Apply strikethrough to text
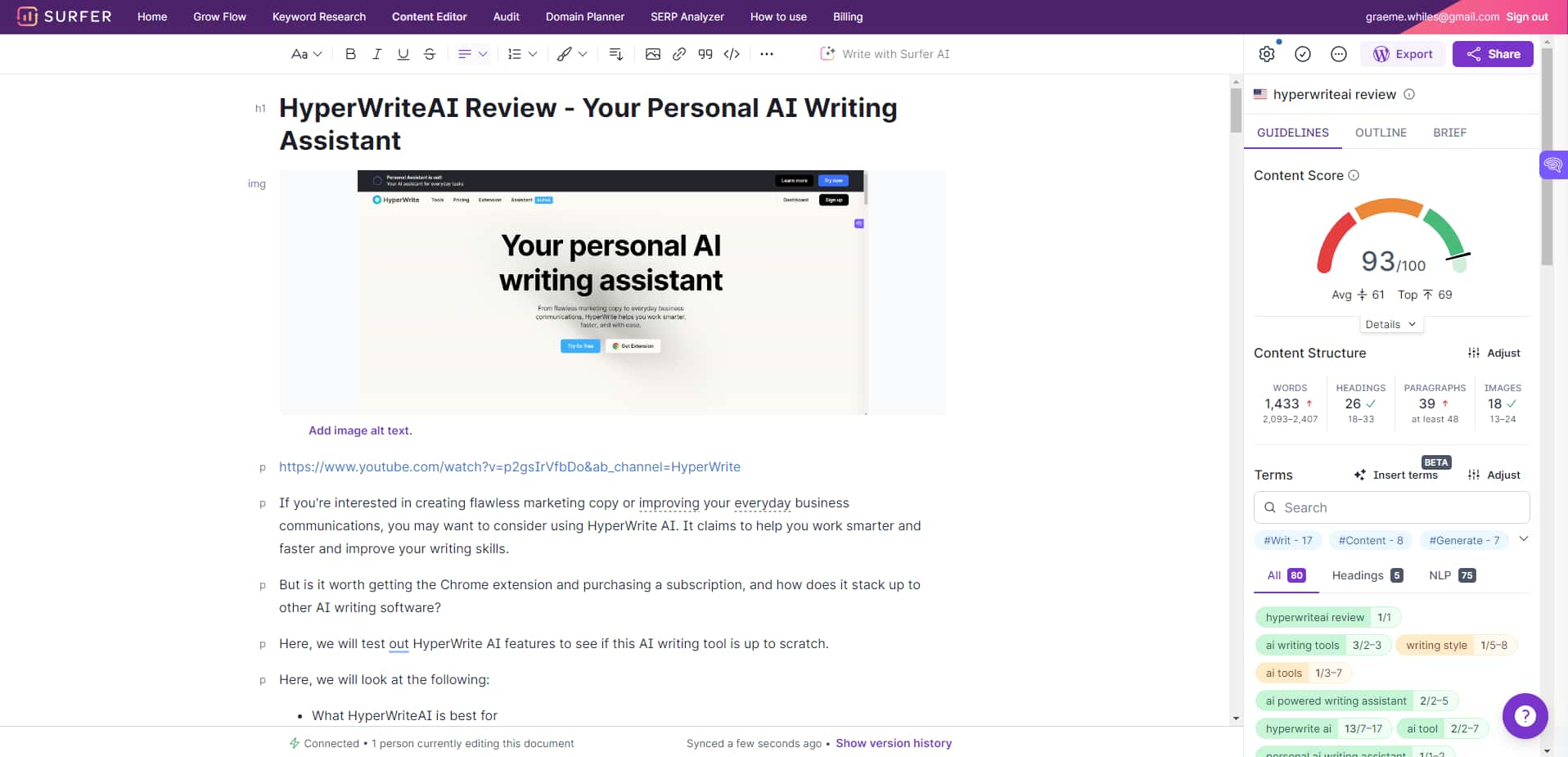This screenshot has width=1568, height=757. pyautogui.click(x=429, y=53)
